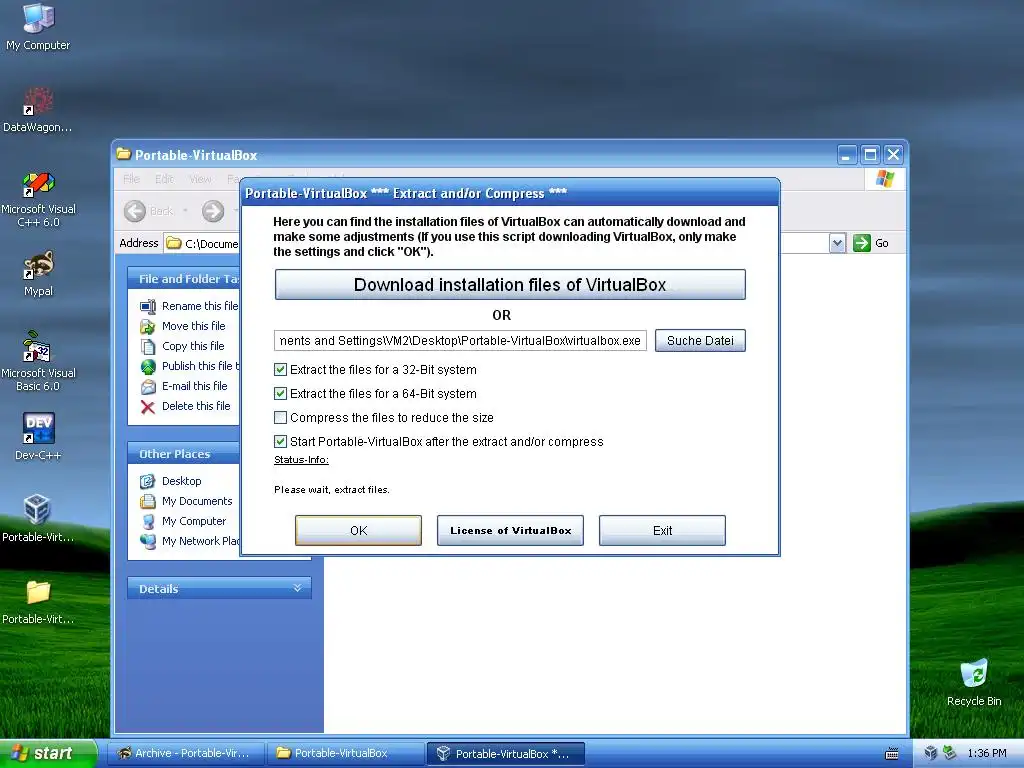This screenshot has height=768, width=1024.
Task: Select Portable-VirtualBox *... taskbar item
Action: pyautogui.click(x=505, y=754)
